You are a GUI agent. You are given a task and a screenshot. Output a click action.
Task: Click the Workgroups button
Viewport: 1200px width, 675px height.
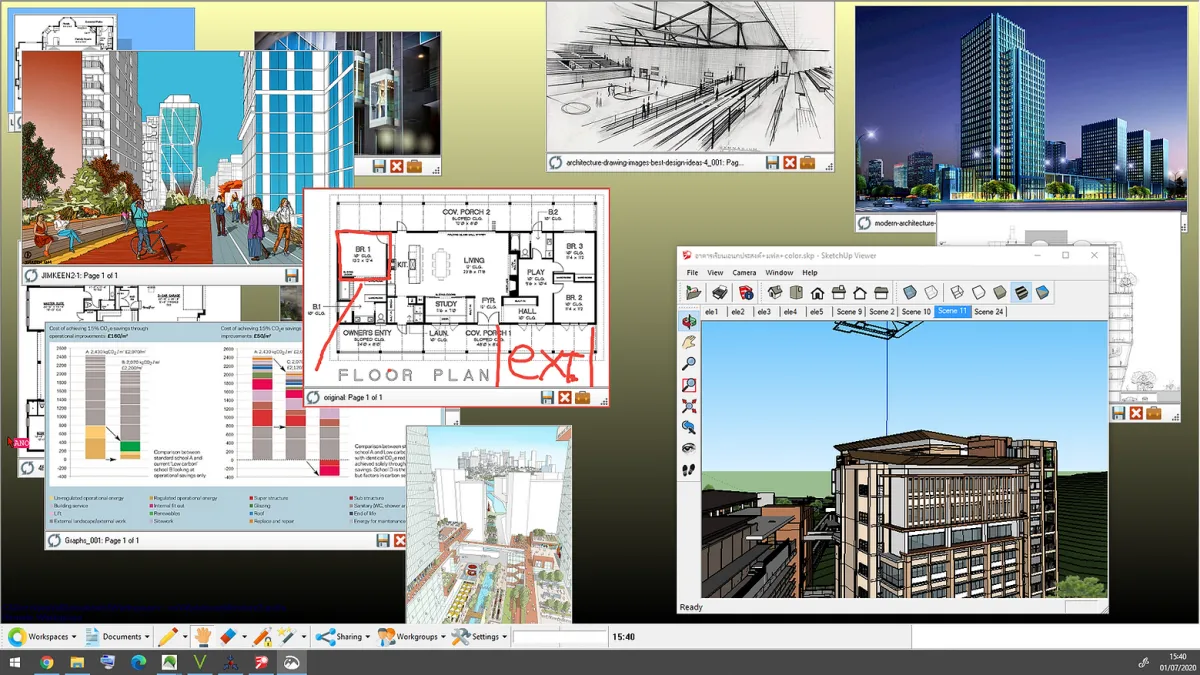pyautogui.click(x=410, y=636)
